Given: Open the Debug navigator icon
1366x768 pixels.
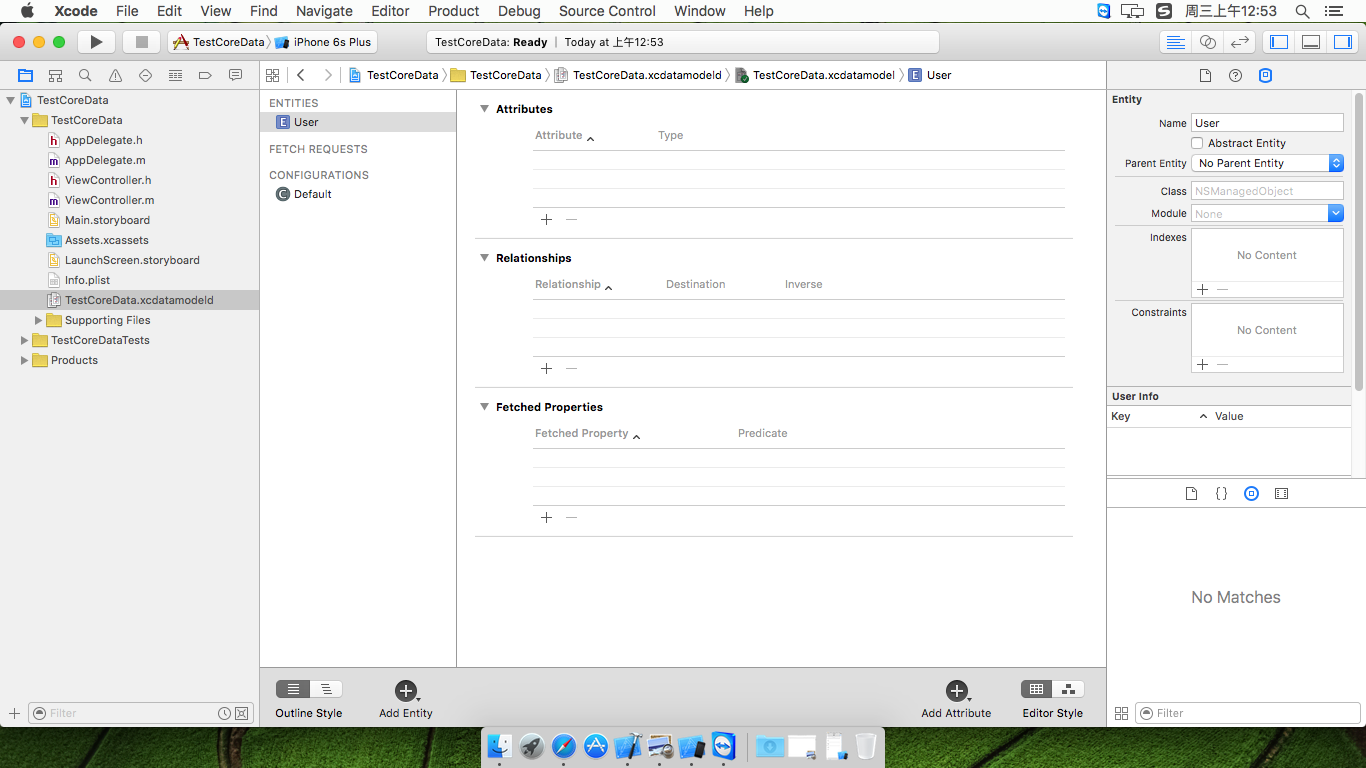Looking at the screenshot, I should 175,75.
